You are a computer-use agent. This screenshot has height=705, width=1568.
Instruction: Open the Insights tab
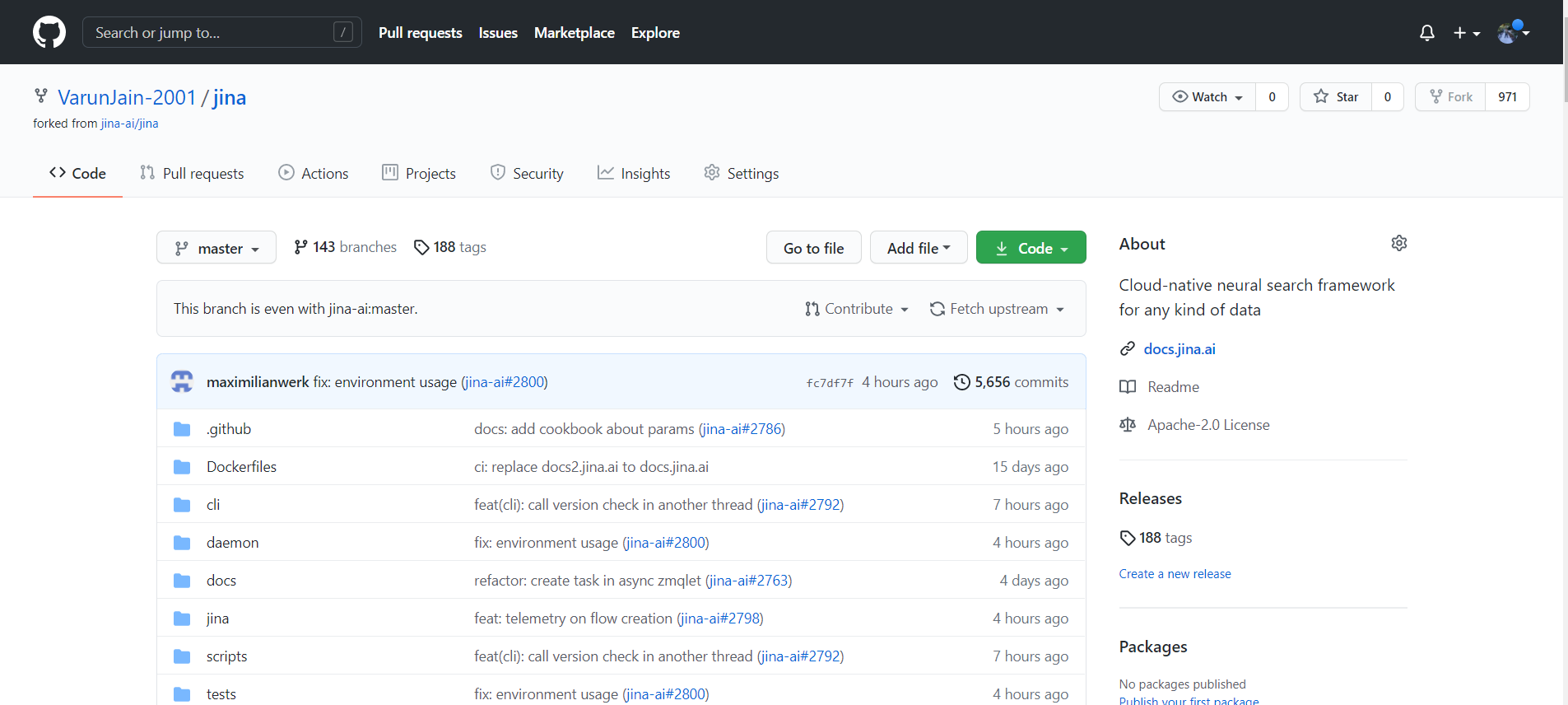[x=634, y=173]
